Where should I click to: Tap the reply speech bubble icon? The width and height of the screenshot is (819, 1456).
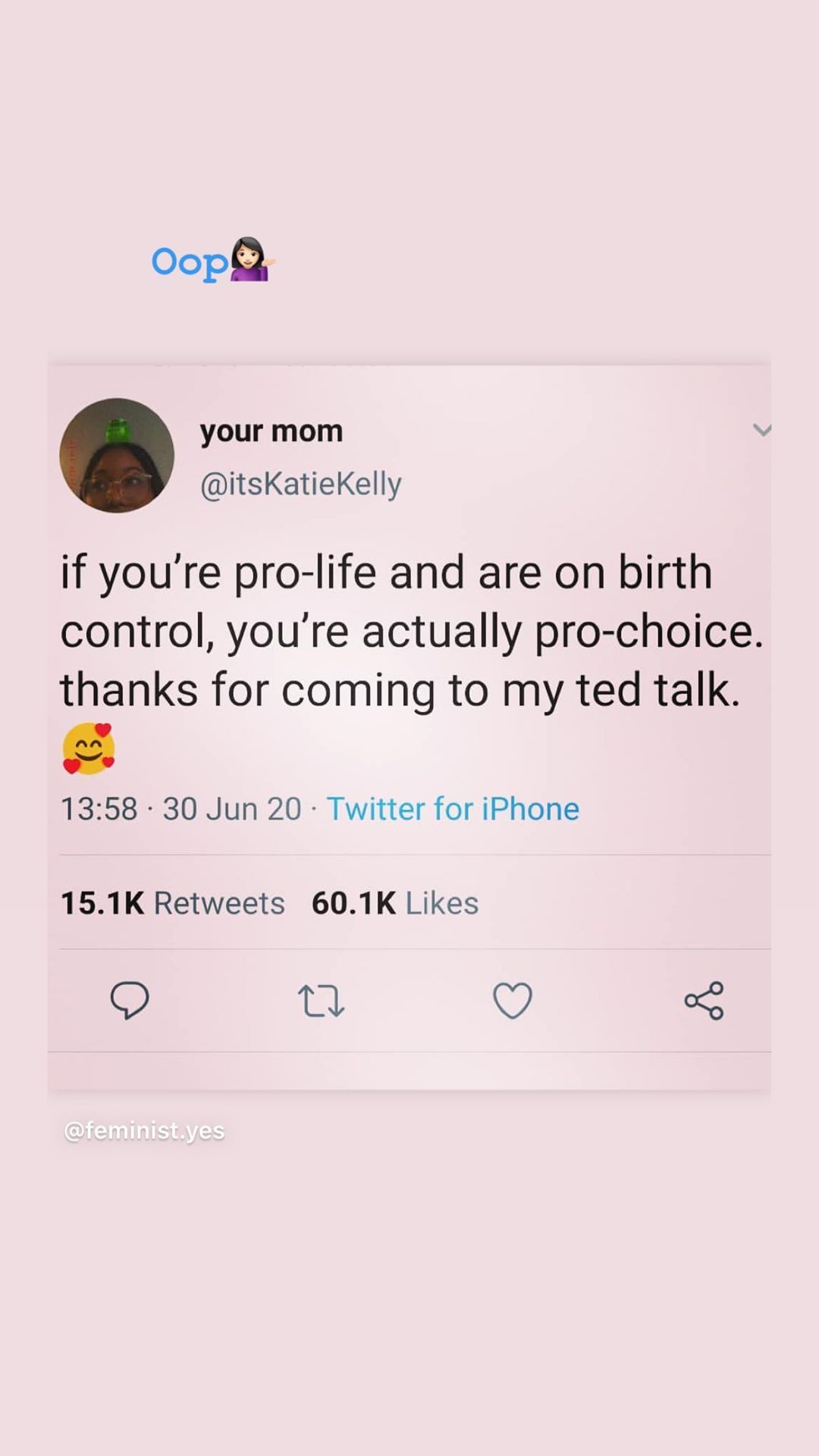coord(130,1000)
